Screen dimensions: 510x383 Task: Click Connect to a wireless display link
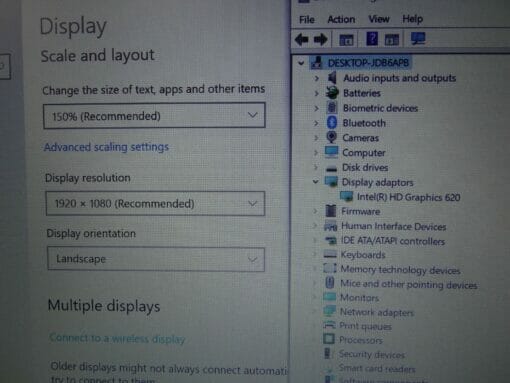coord(117,338)
